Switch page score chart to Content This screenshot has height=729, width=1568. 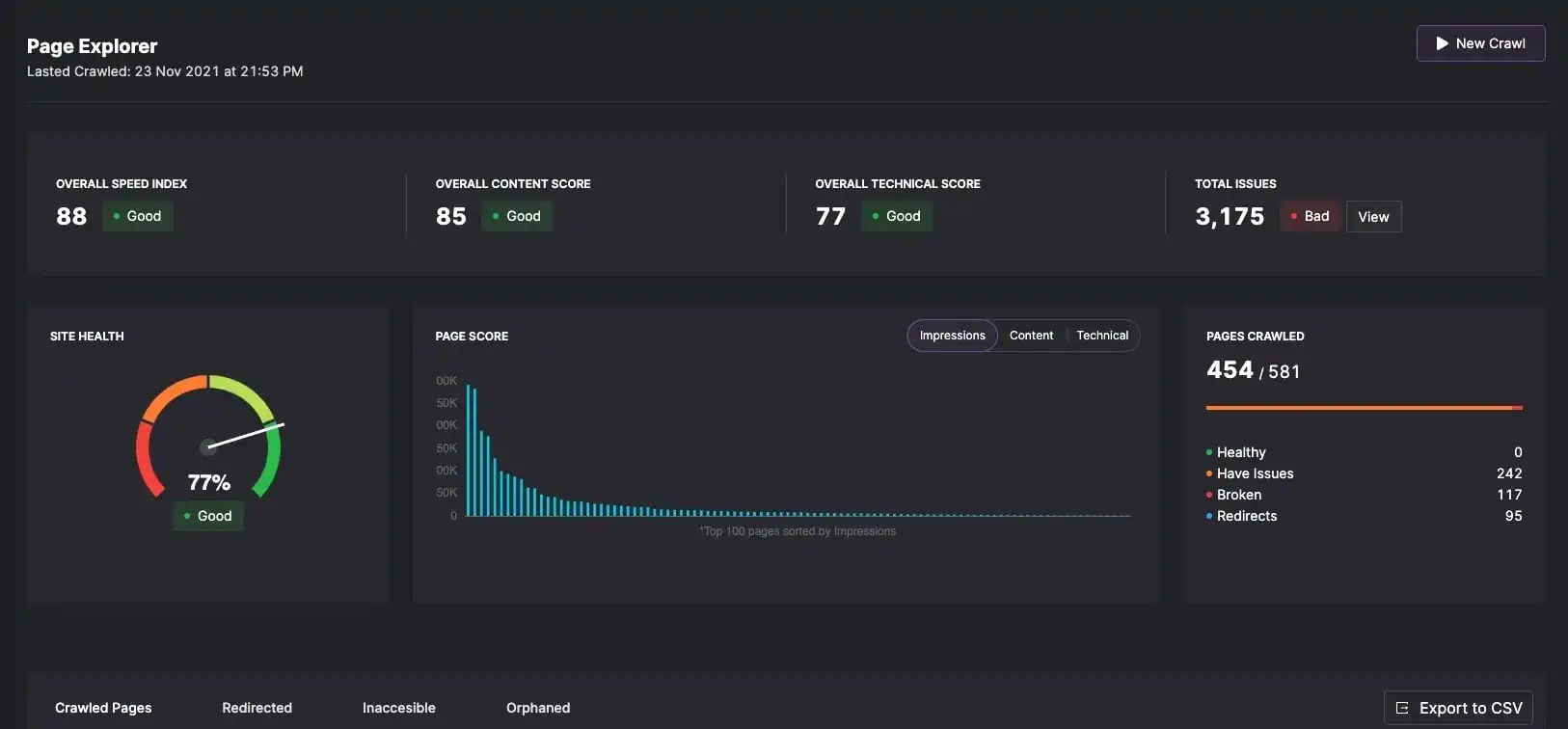(x=1031, y=336)
